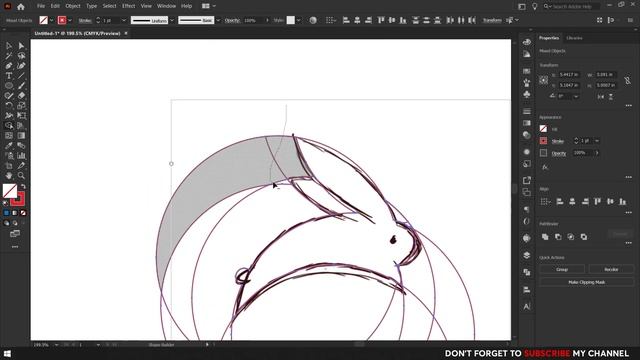Choose the Line Segment tool

tap(21, 76)
